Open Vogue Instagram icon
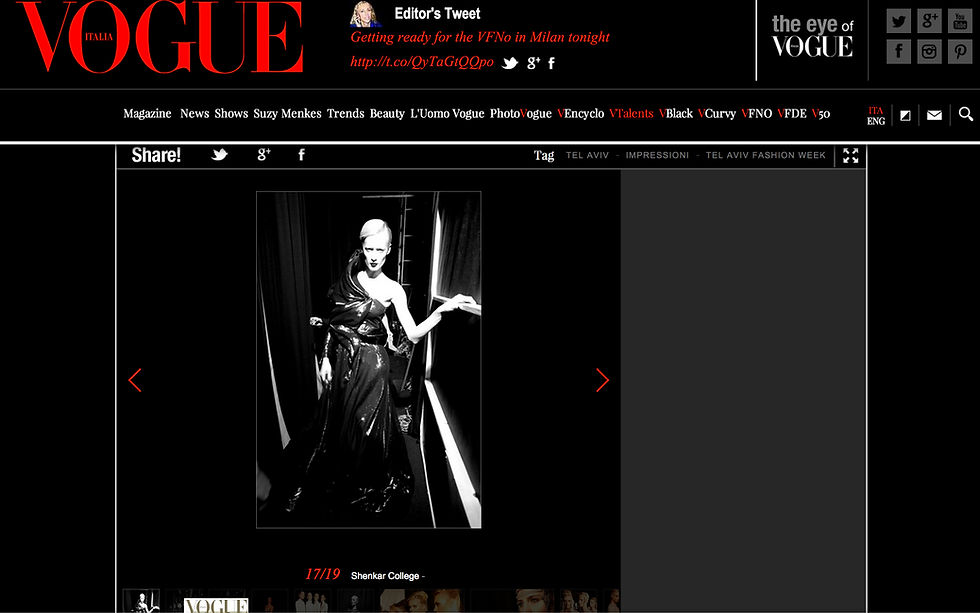The image size is (980, 613). (x=929, y=51)
